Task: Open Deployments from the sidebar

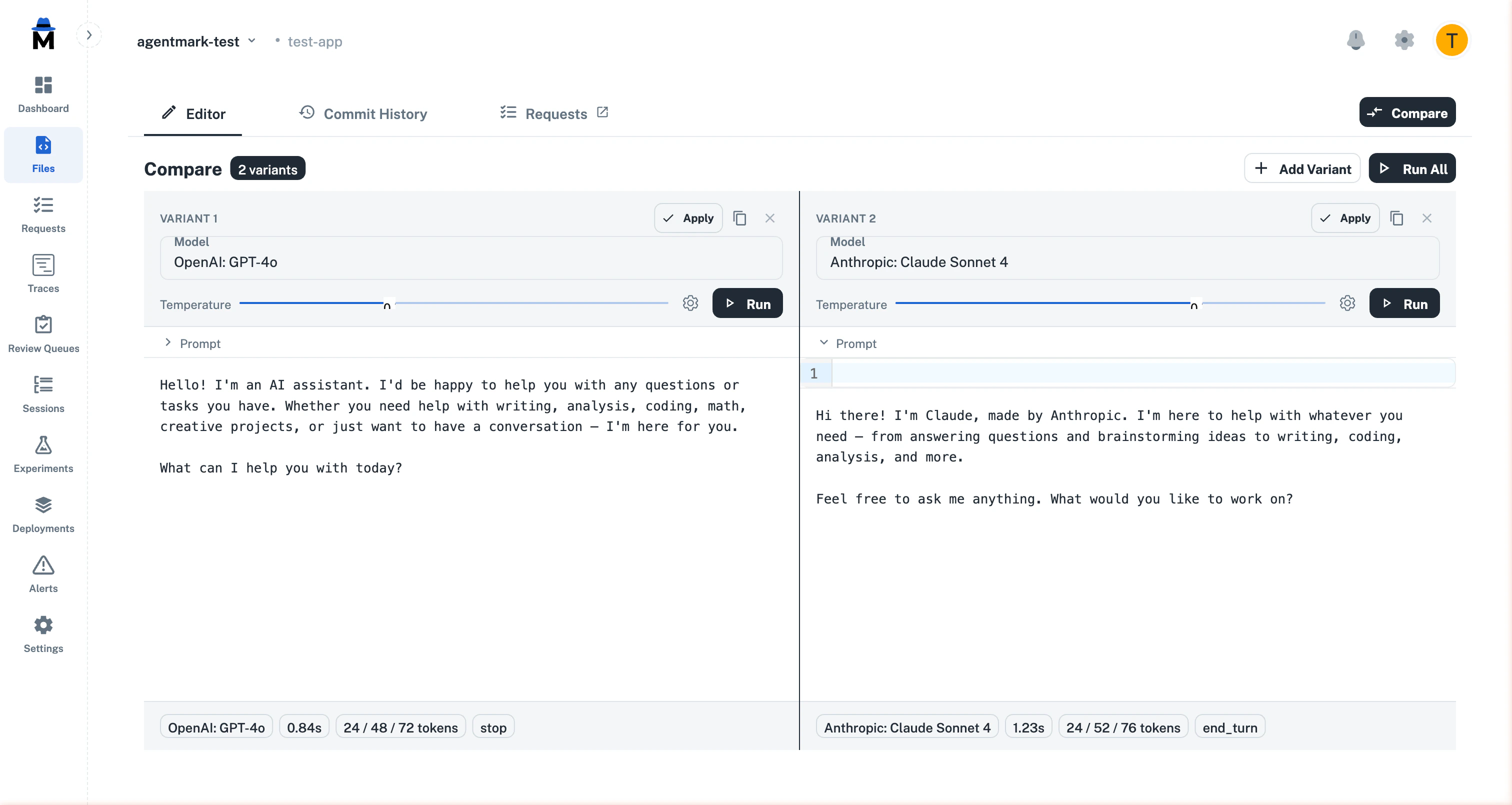Action: tap(43, 514)
